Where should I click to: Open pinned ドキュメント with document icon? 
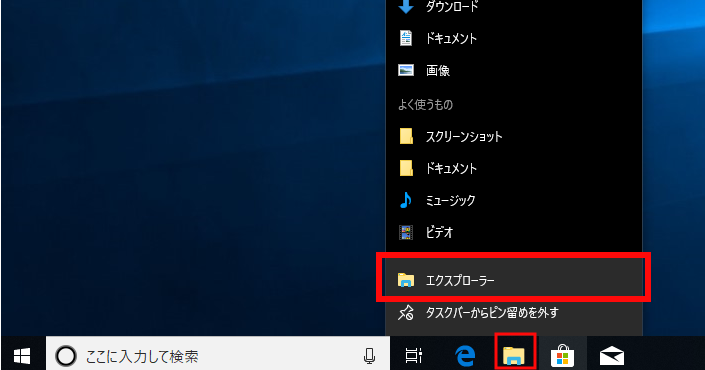coord(514,38)
